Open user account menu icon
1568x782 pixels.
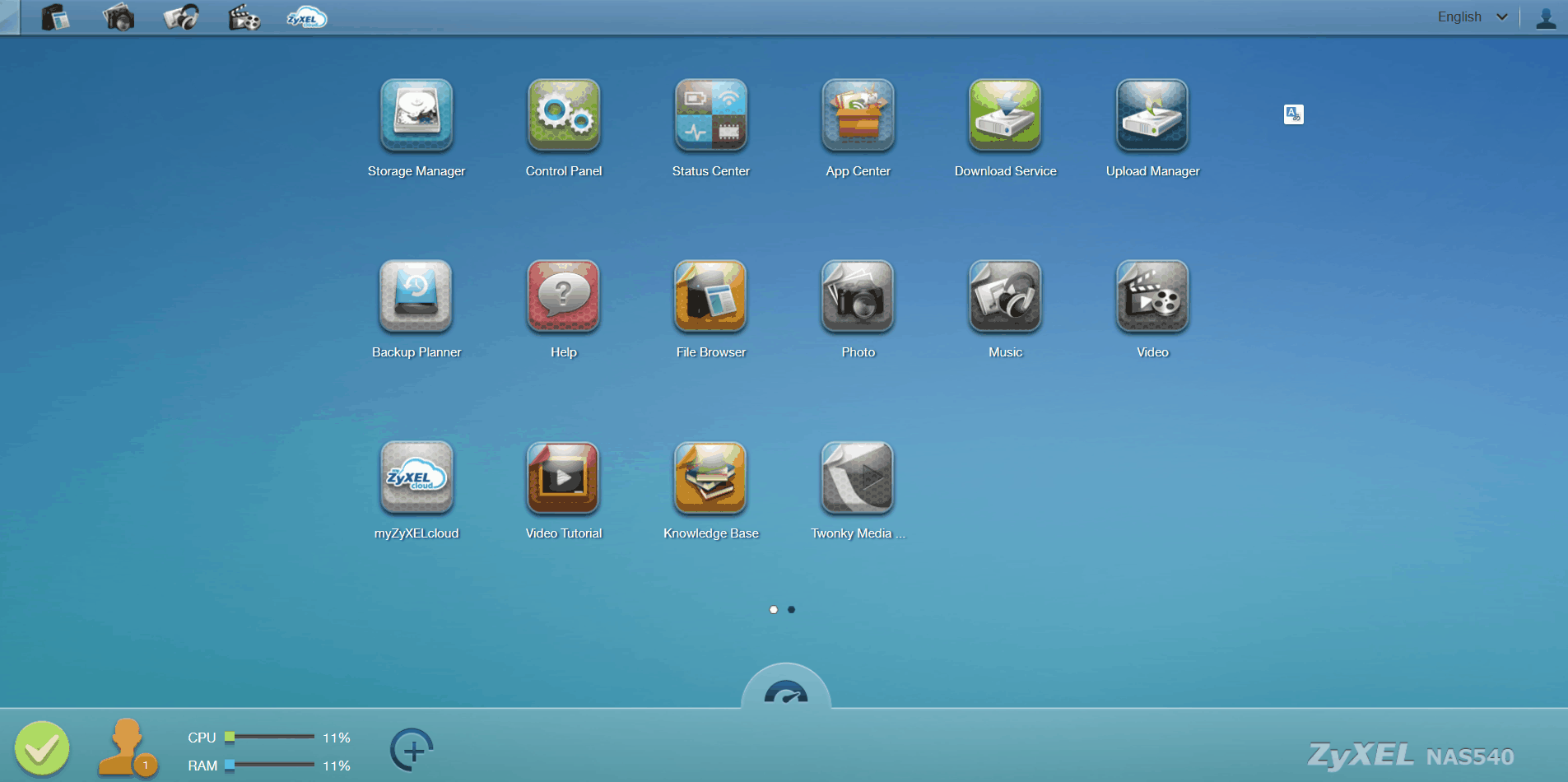point(1546,17)
